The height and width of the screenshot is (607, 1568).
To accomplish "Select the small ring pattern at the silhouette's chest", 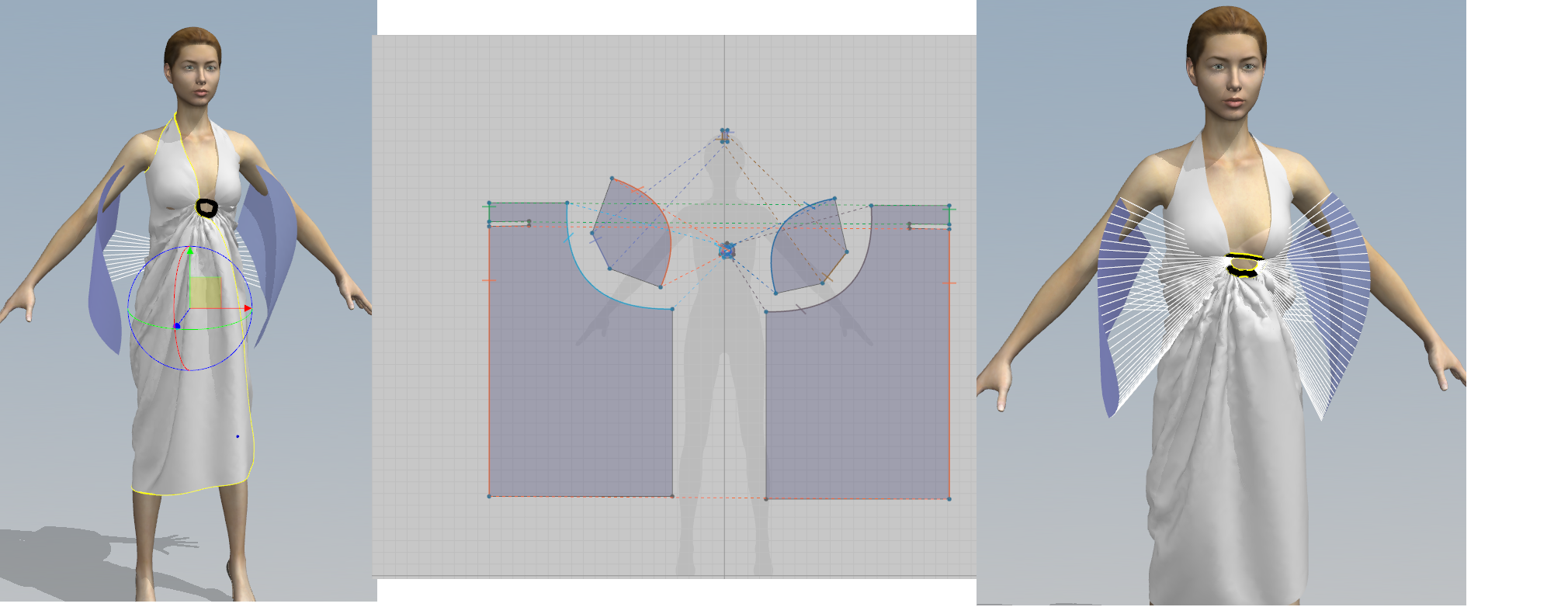I will [x=727, y=250].
